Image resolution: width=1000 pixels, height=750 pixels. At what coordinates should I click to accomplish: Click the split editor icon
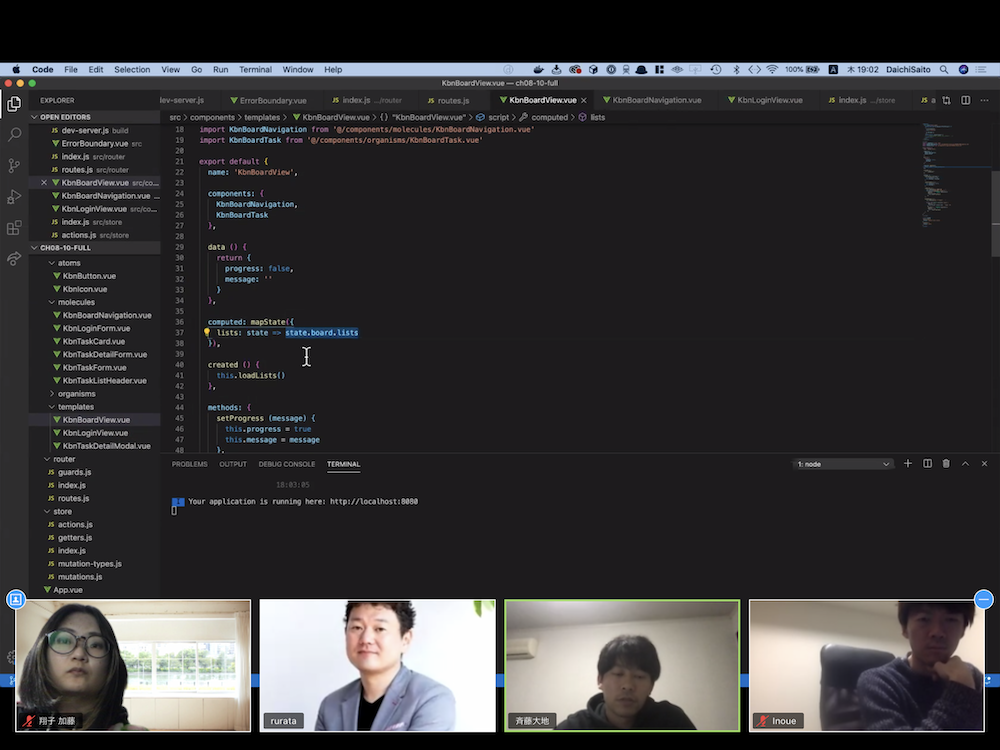[966, 100]
